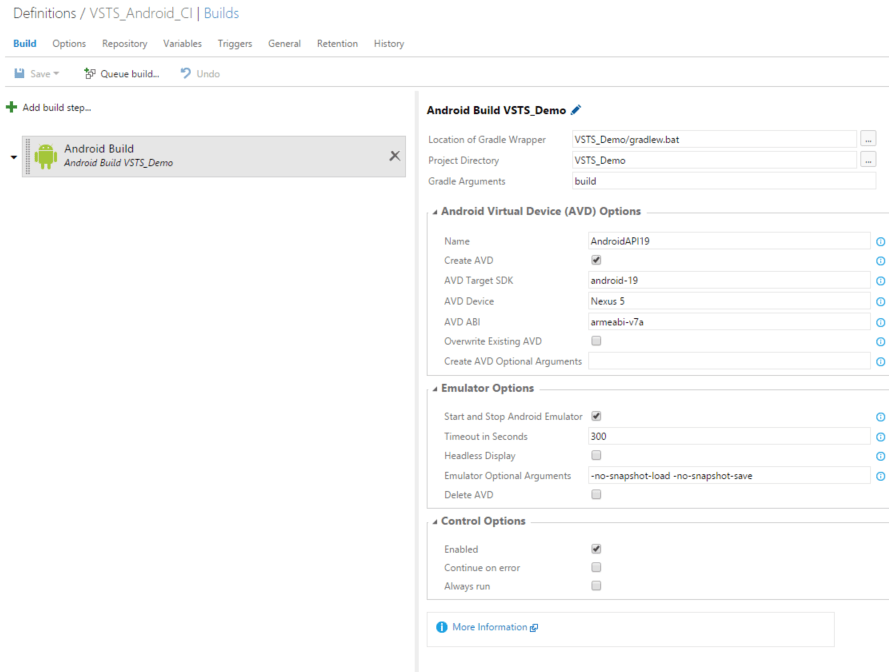Enable Overwrite Existing AVD checkbox
The height and width of the screenshot is (672, 889).
(597, 341)
